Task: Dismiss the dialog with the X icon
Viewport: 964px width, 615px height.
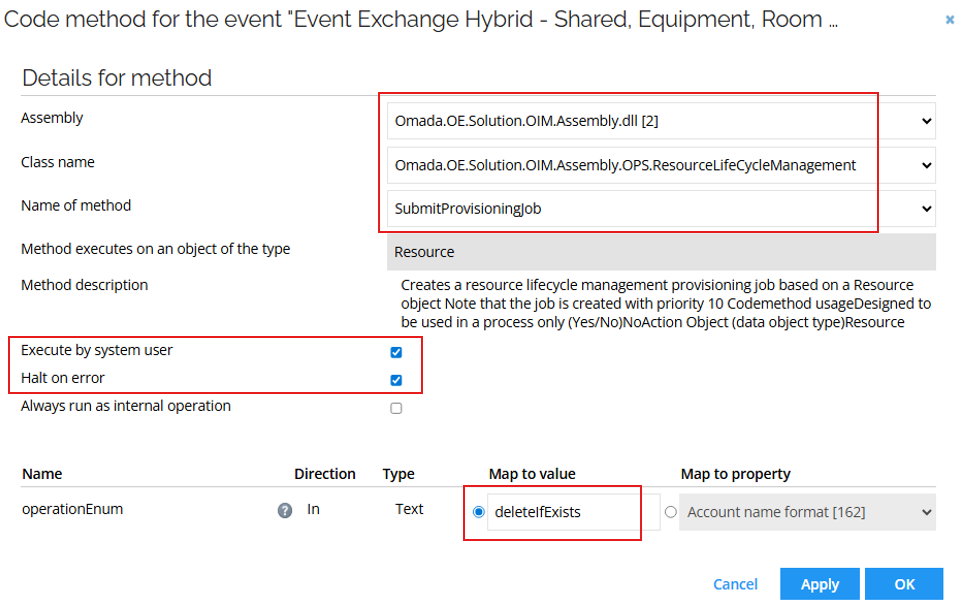Action: (x=949, y=17)
